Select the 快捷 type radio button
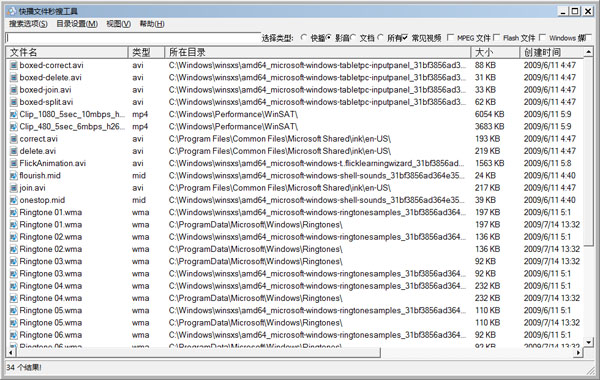The width and height of the screenshot is (600, 380). point(304,38)
